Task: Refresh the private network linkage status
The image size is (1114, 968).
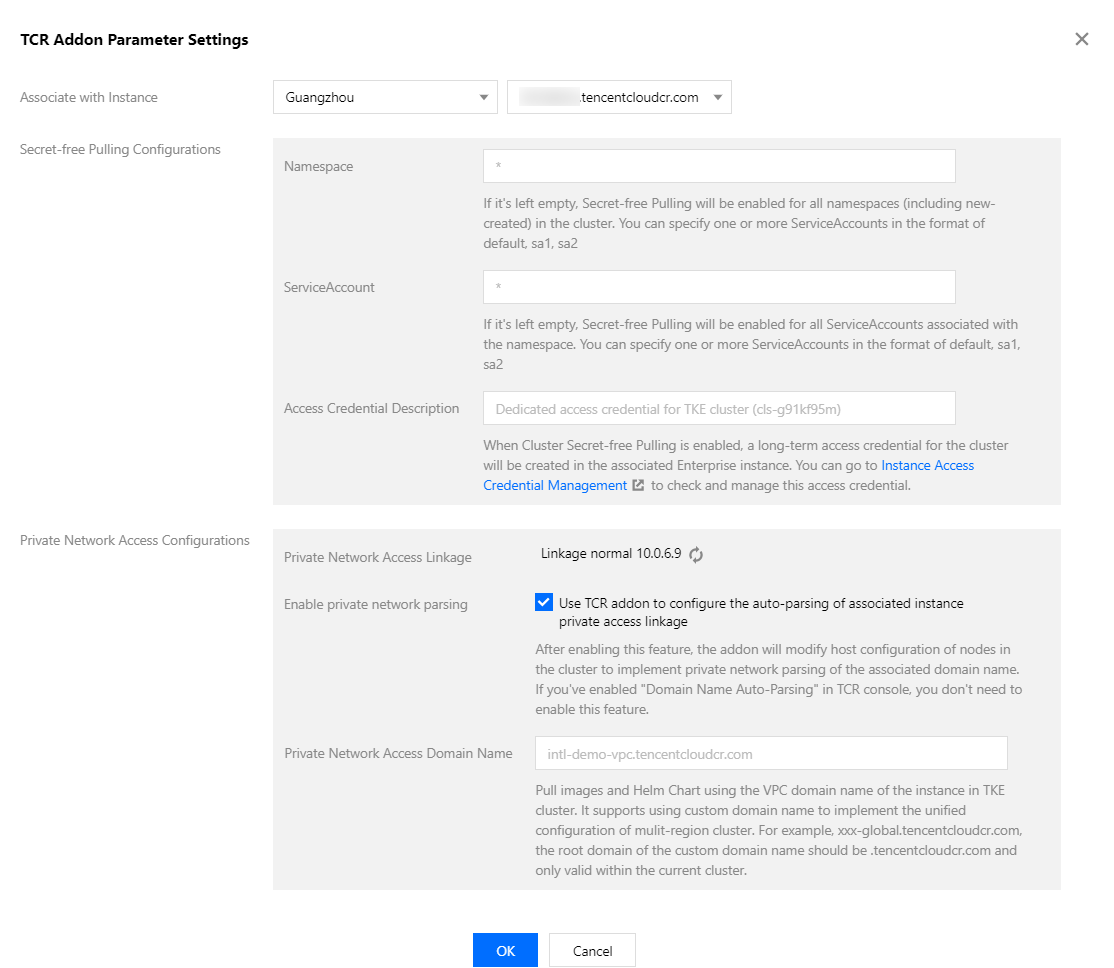Action: [696, 554]
